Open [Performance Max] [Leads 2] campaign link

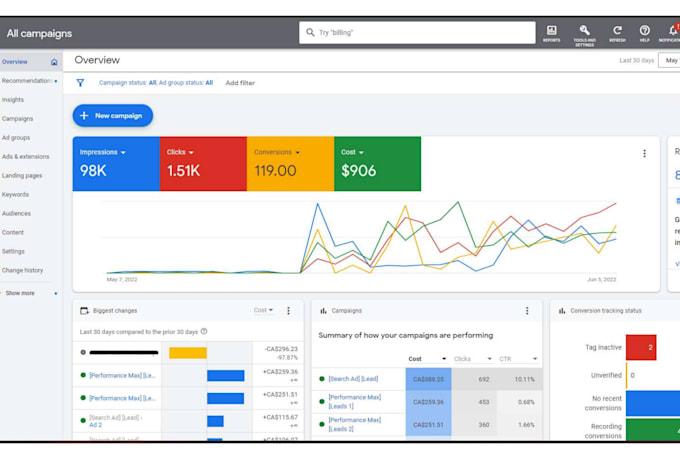355,424
